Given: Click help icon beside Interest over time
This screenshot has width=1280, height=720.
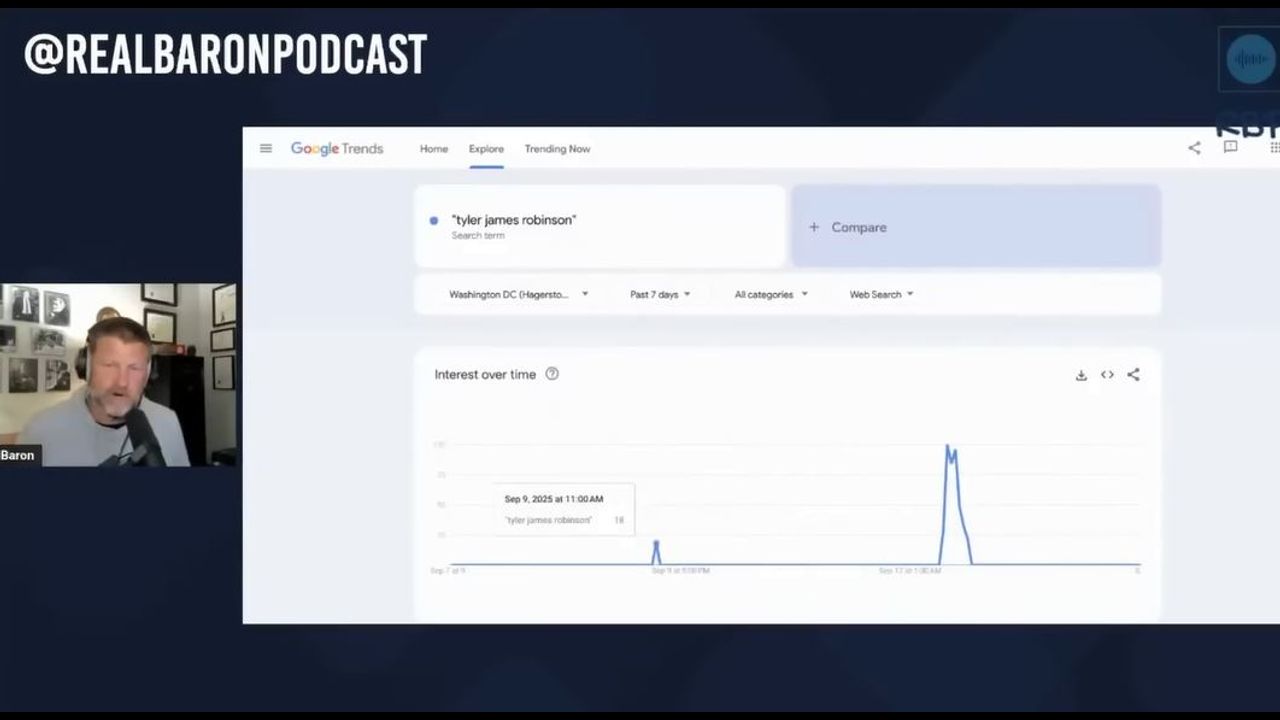Looking at the screenshot, I should coord(552,374).
